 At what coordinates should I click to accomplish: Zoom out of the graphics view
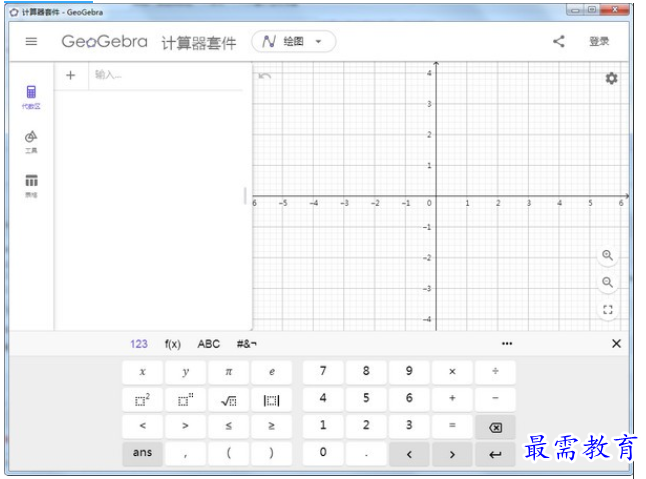click(x=608, y=283)
